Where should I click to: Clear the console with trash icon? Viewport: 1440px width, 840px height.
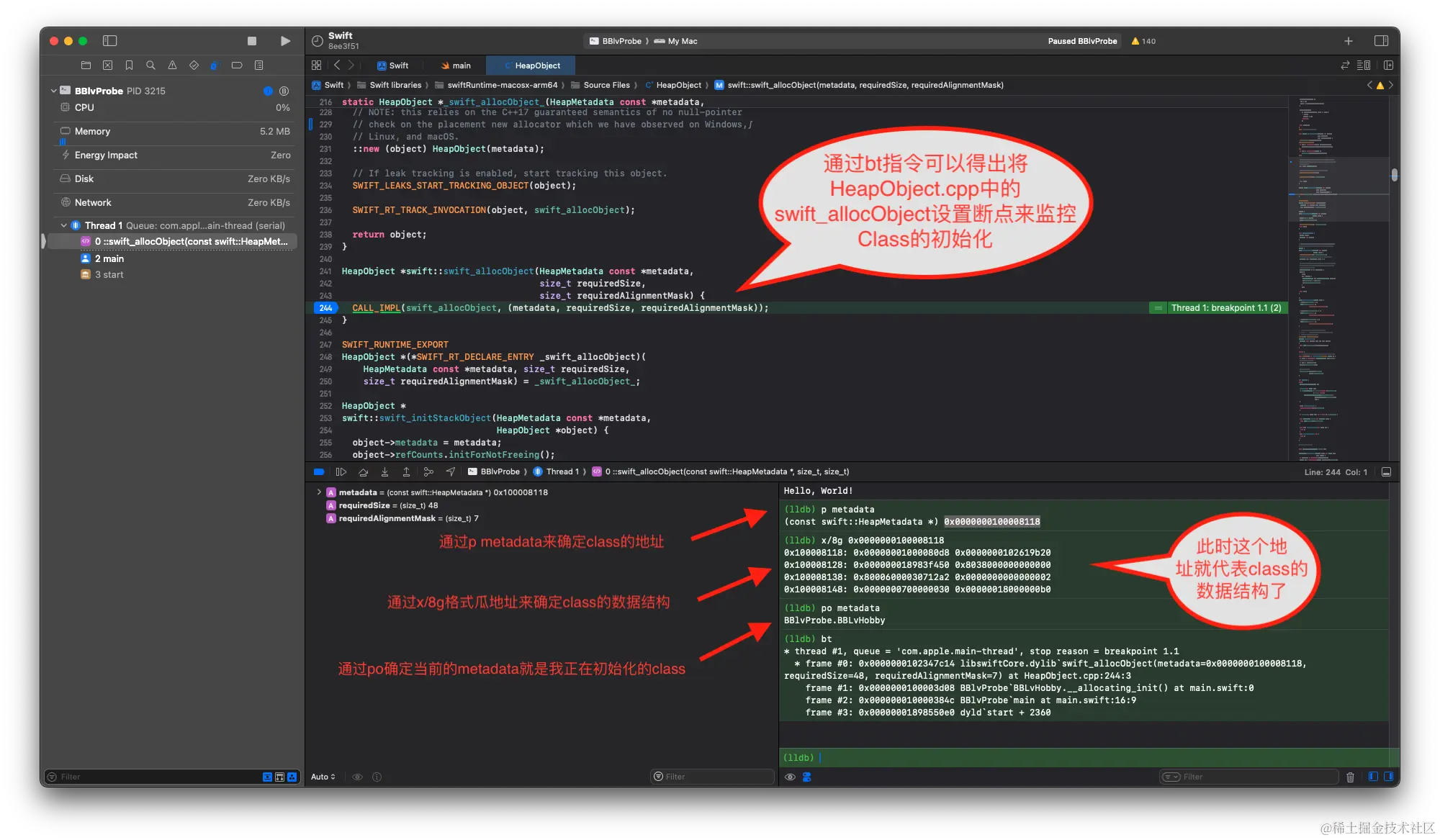pos(1350,777)
